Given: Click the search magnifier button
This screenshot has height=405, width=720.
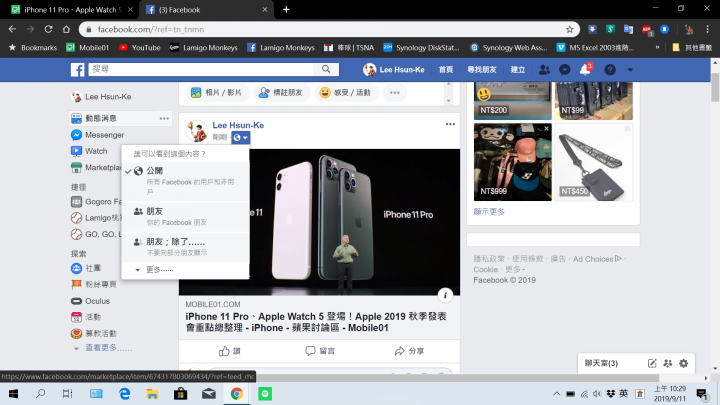Looking at the screenshot, I should click(326, 69).
